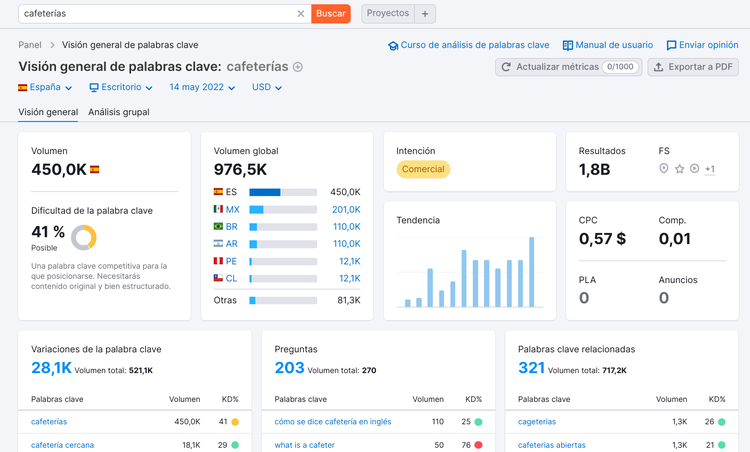Click the cafeterias abiertas related keyword
Viewport: 750px width, 452px height.
point(551,445)
